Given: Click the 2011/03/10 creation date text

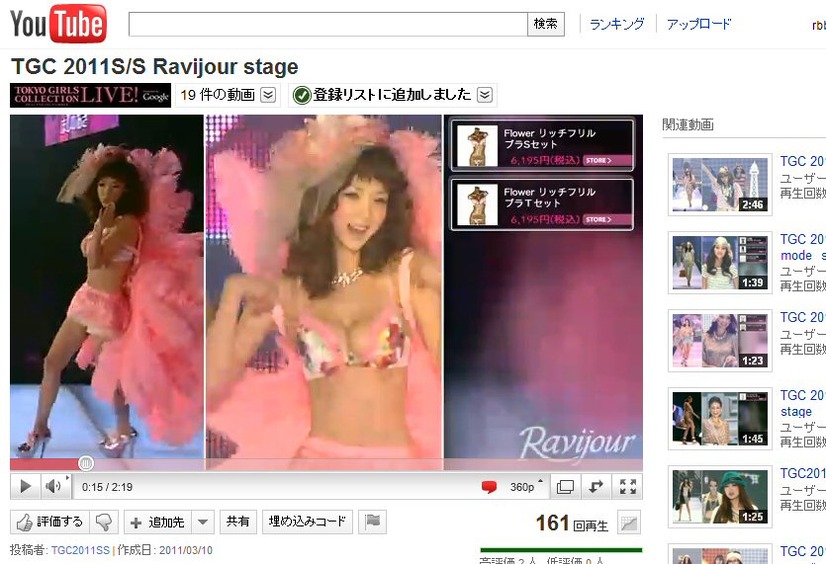Looking at the screenshot, I should [185, 550].
